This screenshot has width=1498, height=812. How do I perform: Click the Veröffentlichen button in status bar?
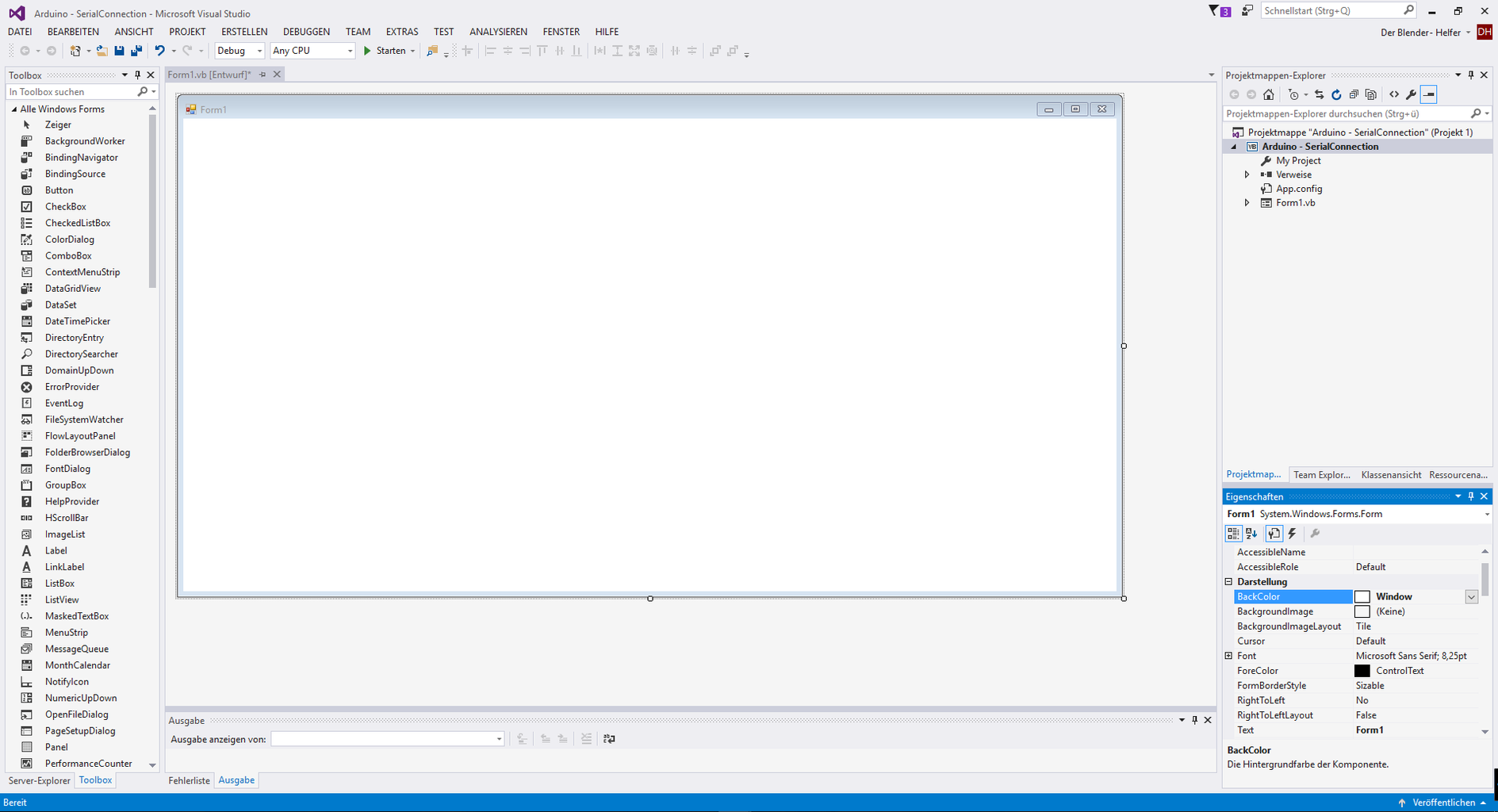(1445, 802)
